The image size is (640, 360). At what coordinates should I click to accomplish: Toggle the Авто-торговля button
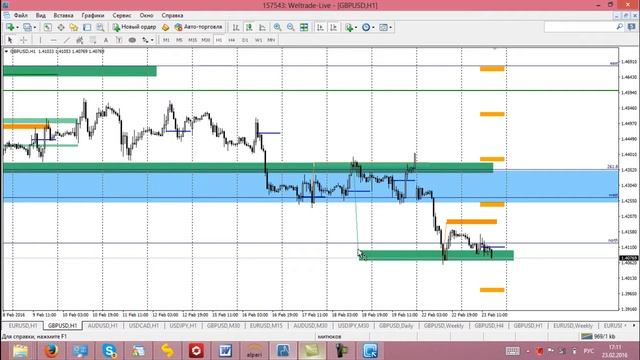[198, 27]
